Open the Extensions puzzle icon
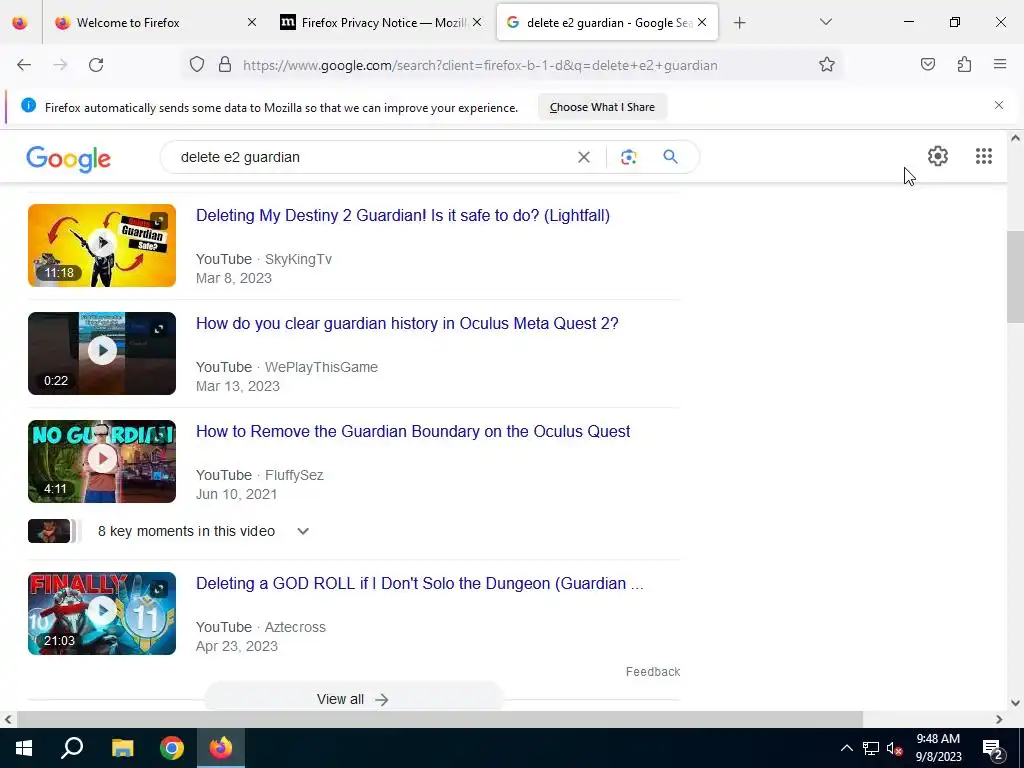The width and height of the screenshot is (1024, 768). (x=964, y=64)
